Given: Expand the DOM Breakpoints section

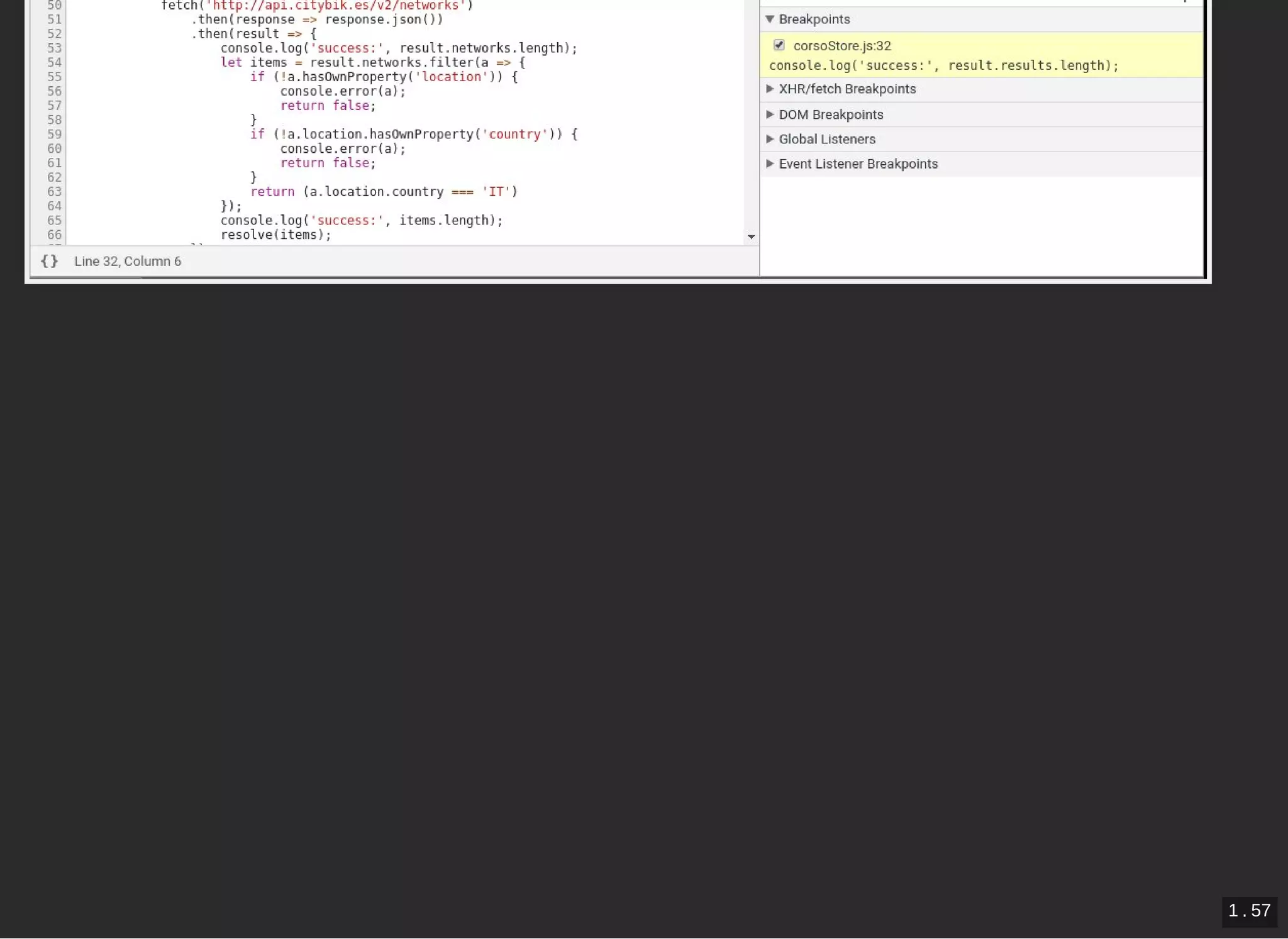Looking at the screenshot, I should click(770, 114).
